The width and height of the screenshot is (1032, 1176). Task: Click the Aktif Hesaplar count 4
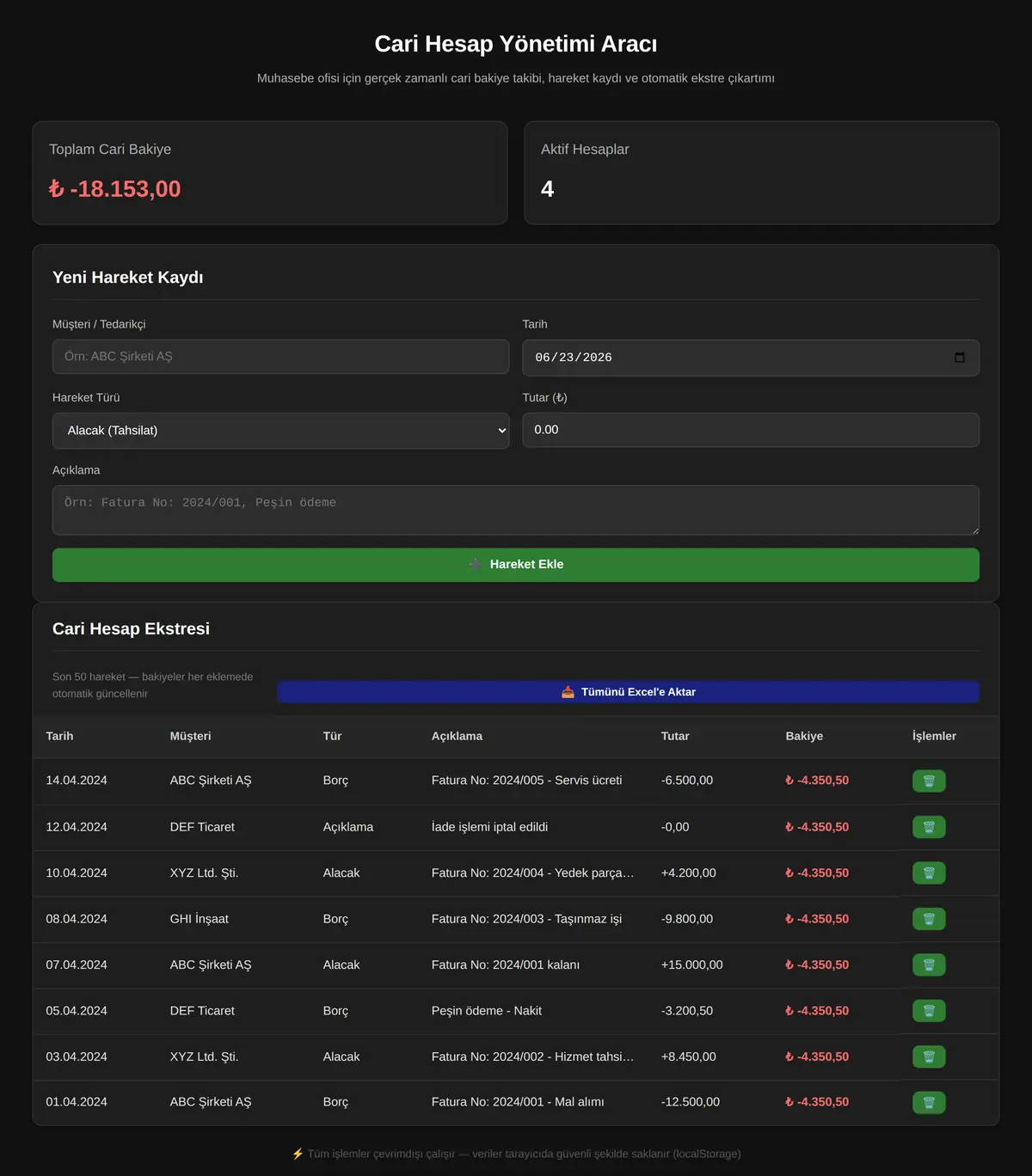(x=547, y=189)
